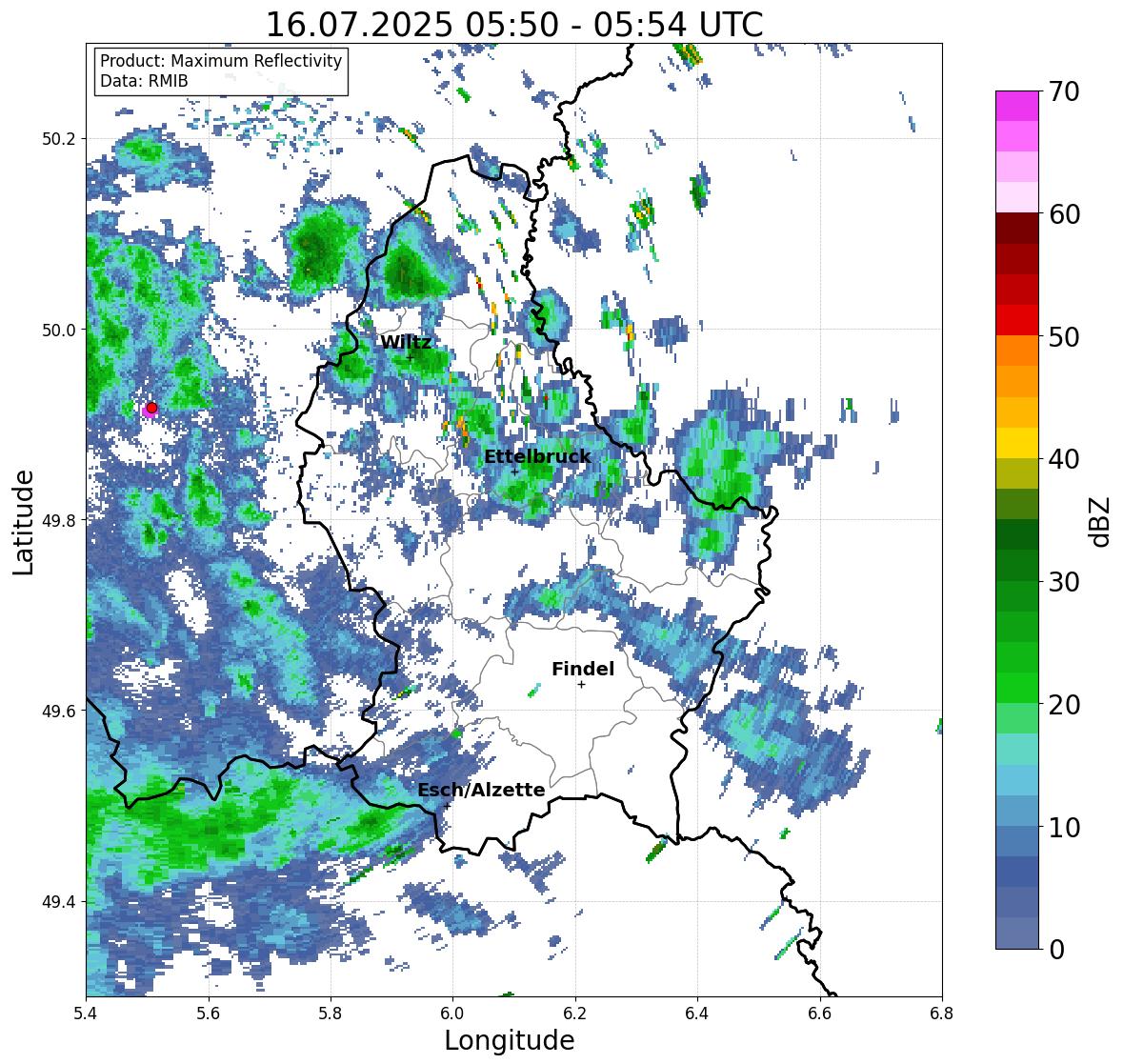Click the Longitude axis label
Image resolution: width=1123 pixels, height=1064 pixels.
[x=510, y=1040]
